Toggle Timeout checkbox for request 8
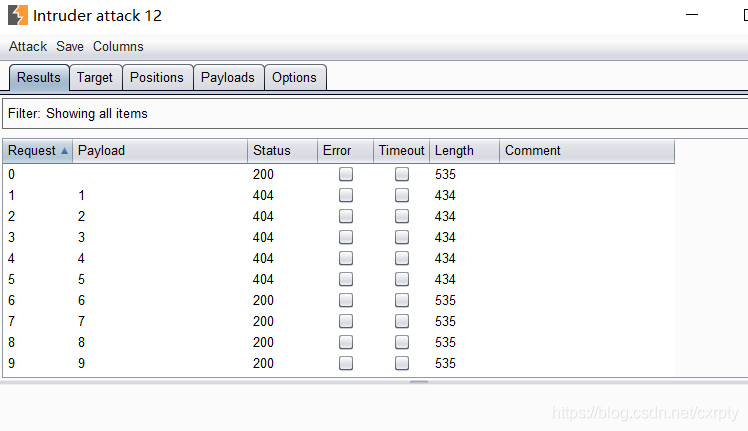This screenshot has width=748, height=431. pyautogui.click(x=402, y=342)
